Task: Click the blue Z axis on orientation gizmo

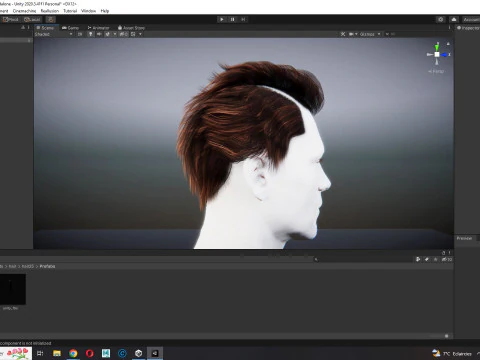Action: click(x=445, y=54)
